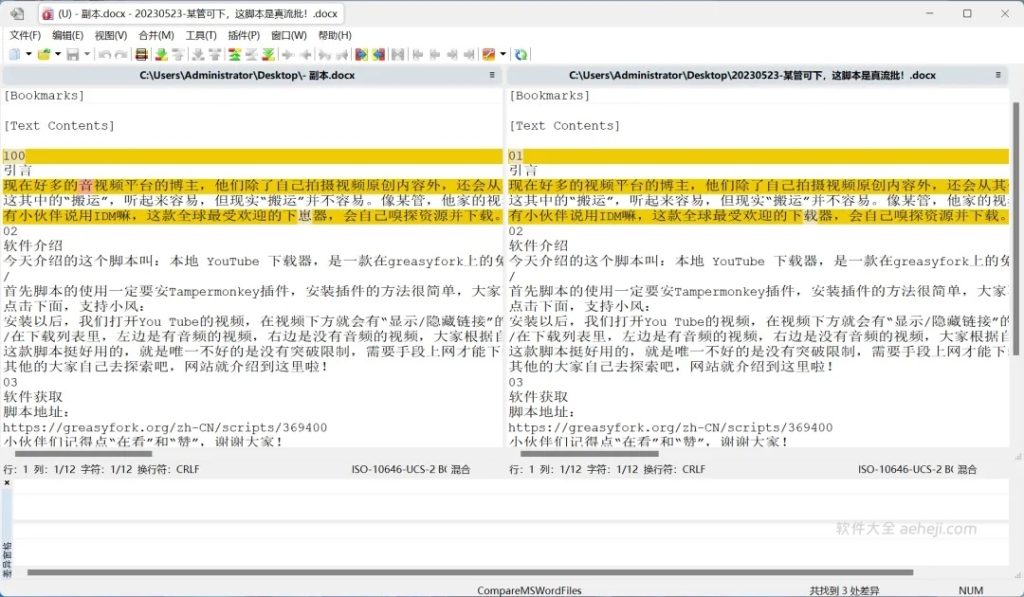Expand the dropdown arrow next to Open
The image size is (1024, 597).
pos(57,55)
